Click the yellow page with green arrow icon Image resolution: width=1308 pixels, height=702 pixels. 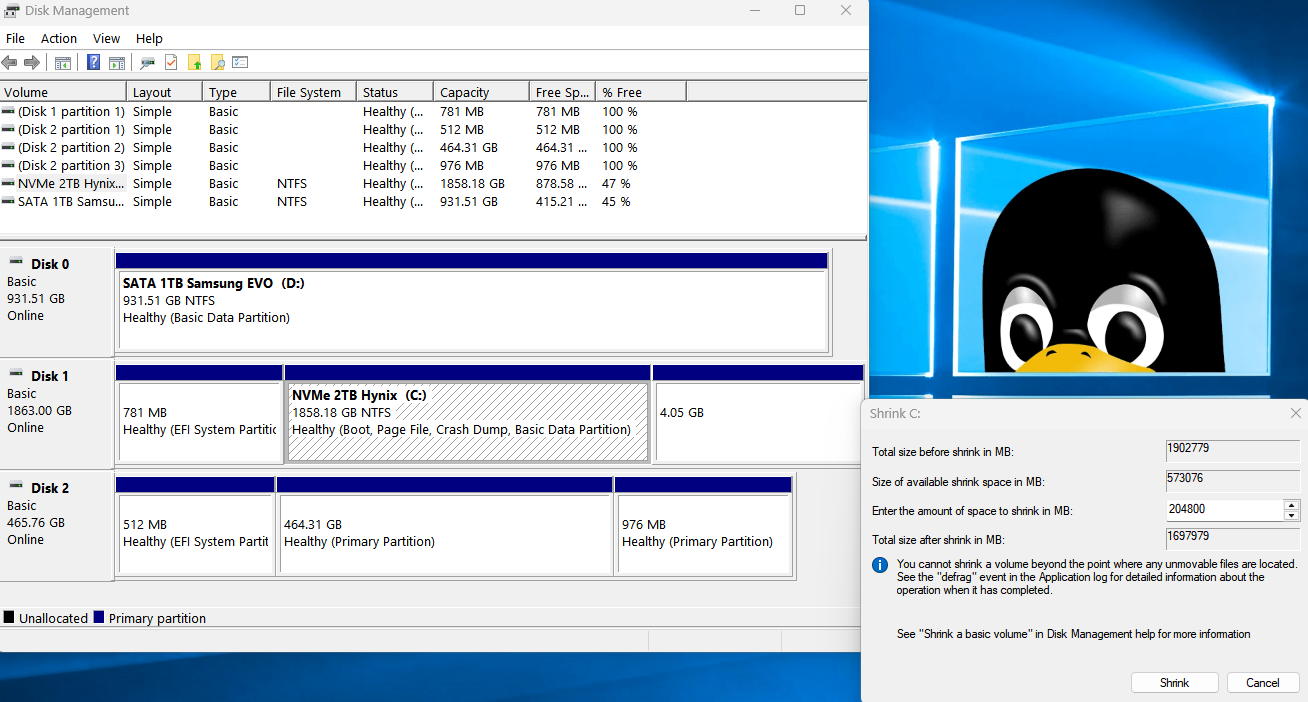click(x=194, y=63)
